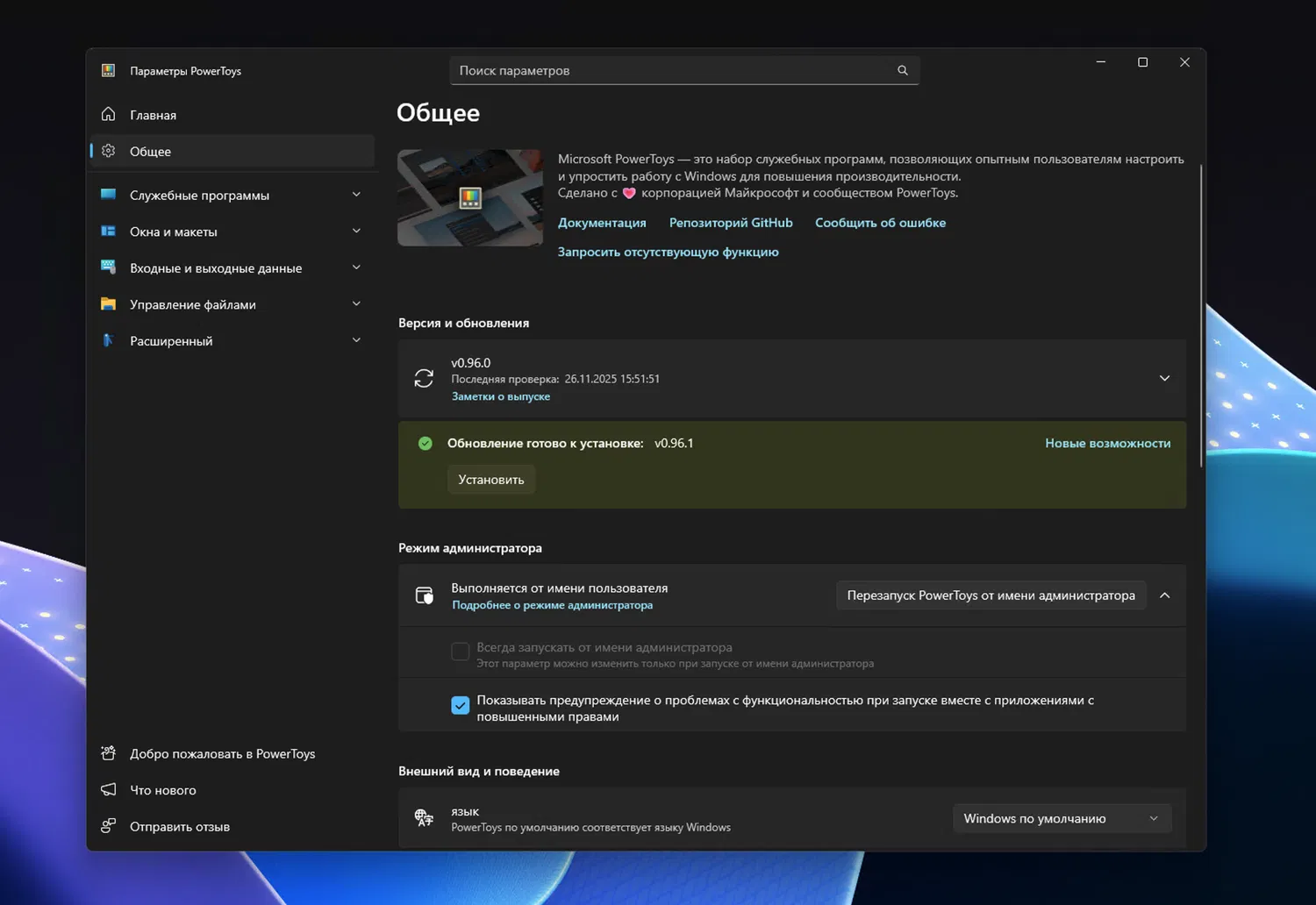
Task: Open 'Подробнее о режиме администратора' link
Action: pyautogui.click(x=553, y=605)
